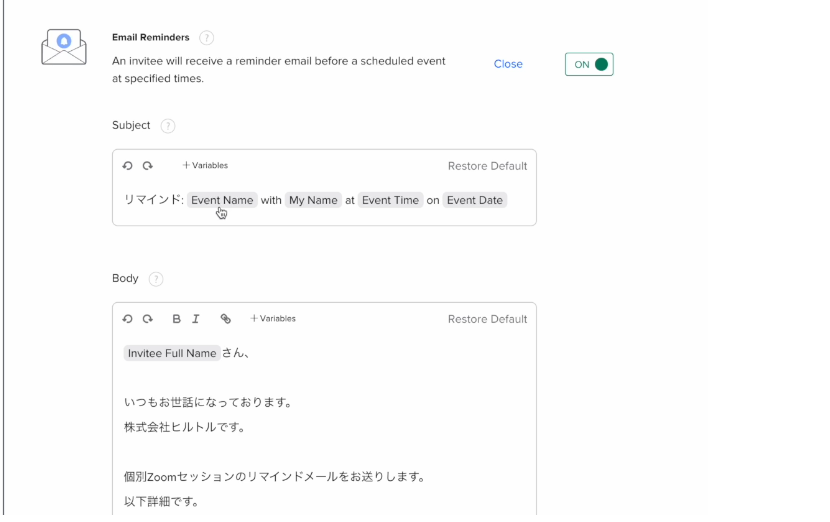Image resolution: width=830 pixels, height=522 pixels.
Task: Open the Subject help icon
Action: (168, 126)
